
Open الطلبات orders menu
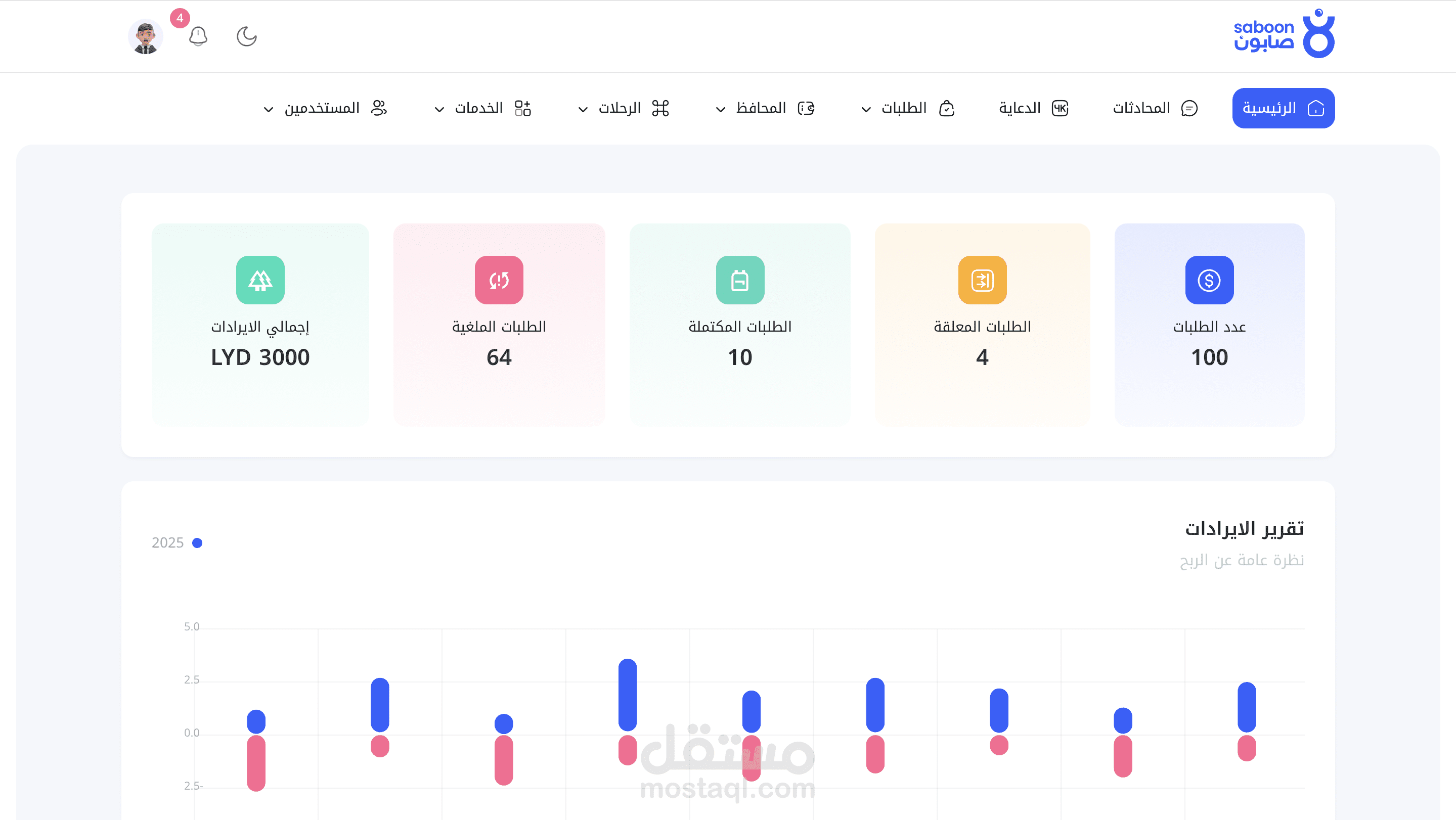(908, 108)
